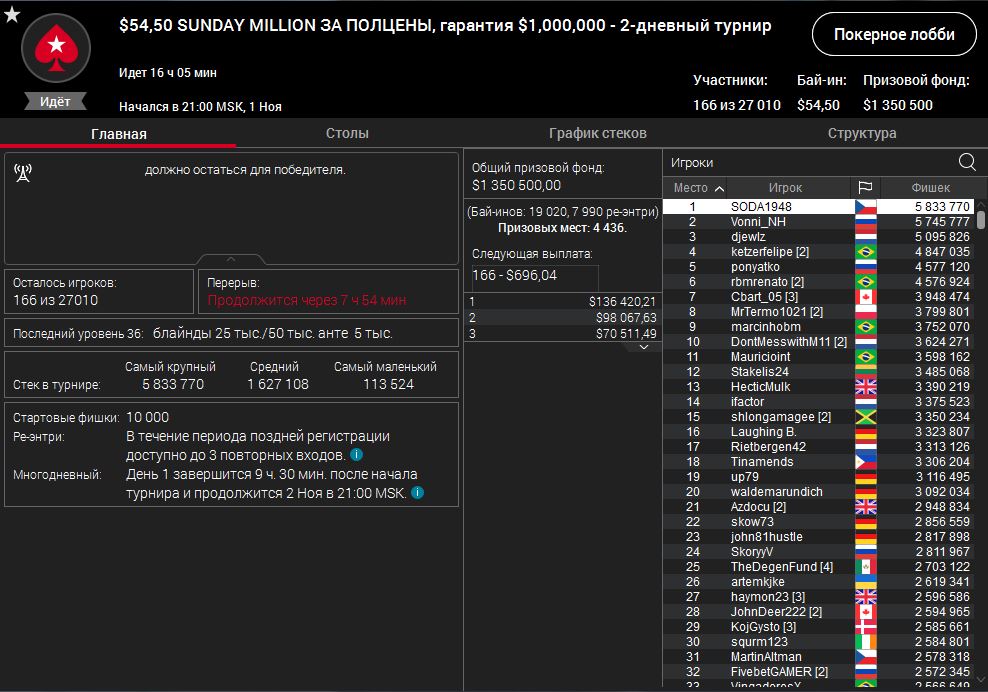Click the broadcast antenna icon
The height and width of the screenshot is (692, 988).
(23, 173)
